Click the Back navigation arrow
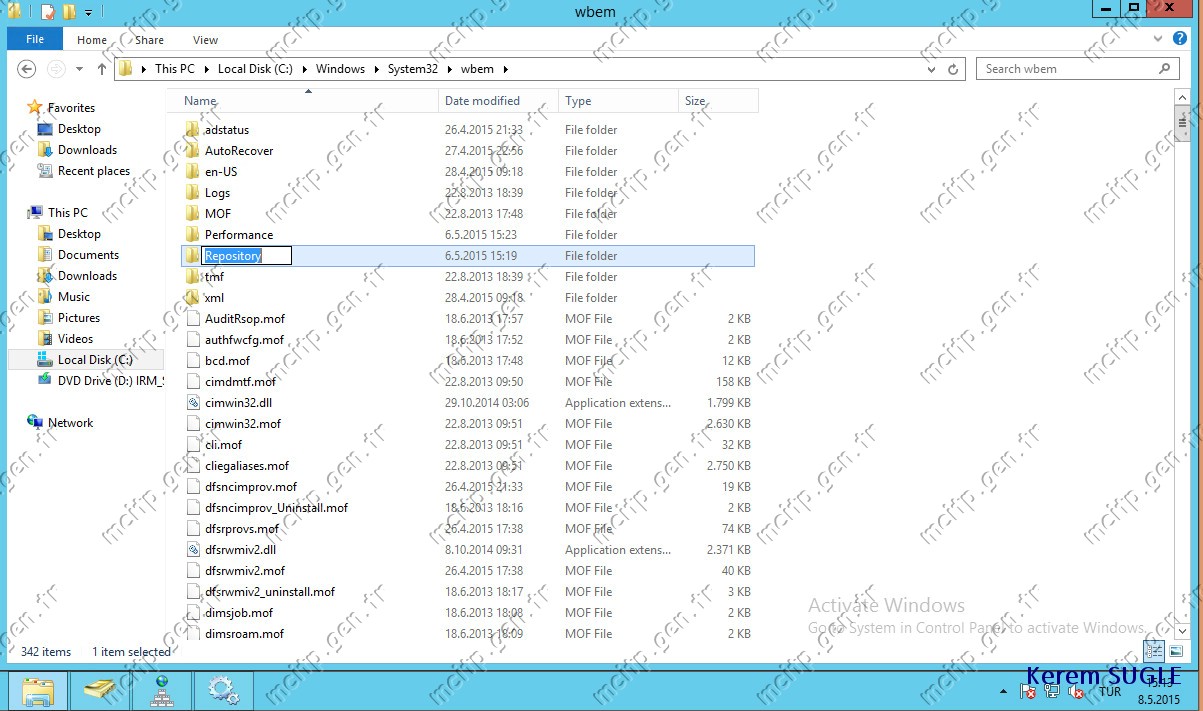Viewport: 1203px width, 711px height. click(x=27, y=69)
